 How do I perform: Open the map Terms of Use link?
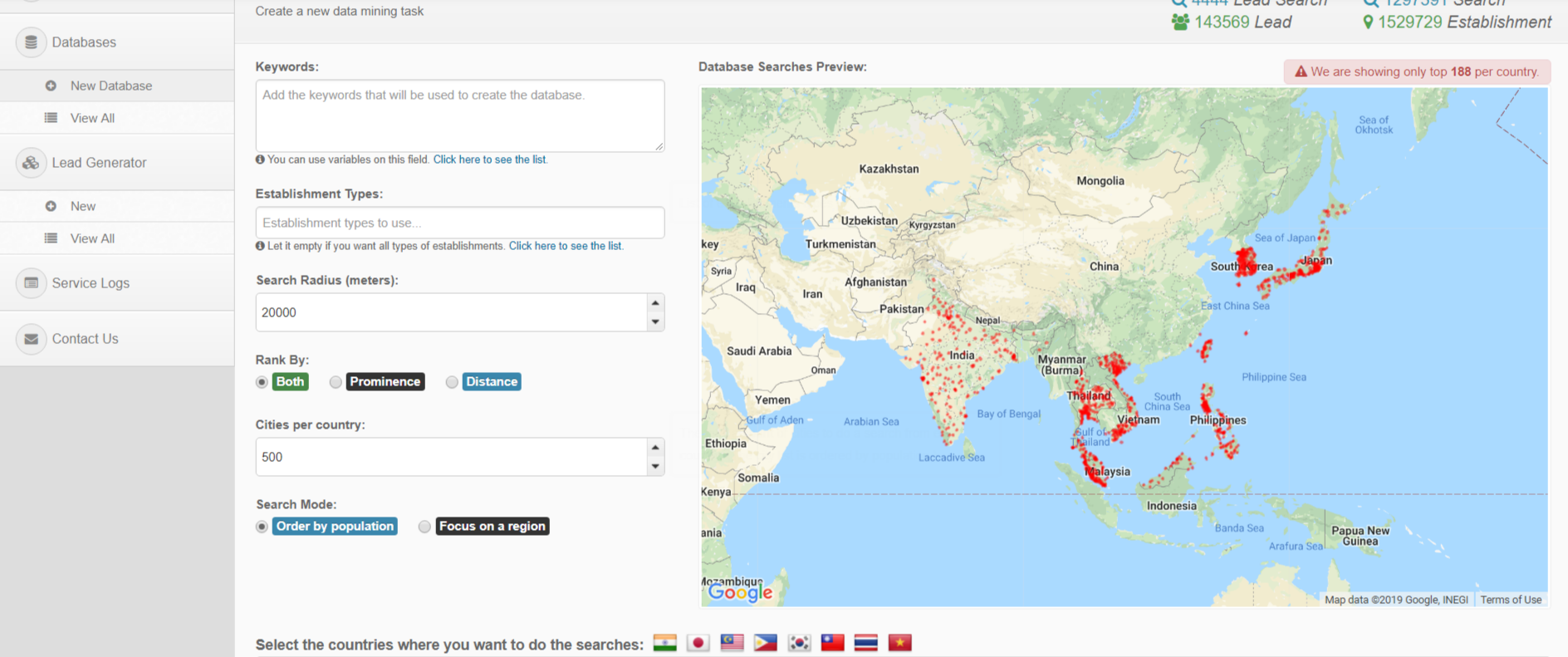[x=1511, y=600]
